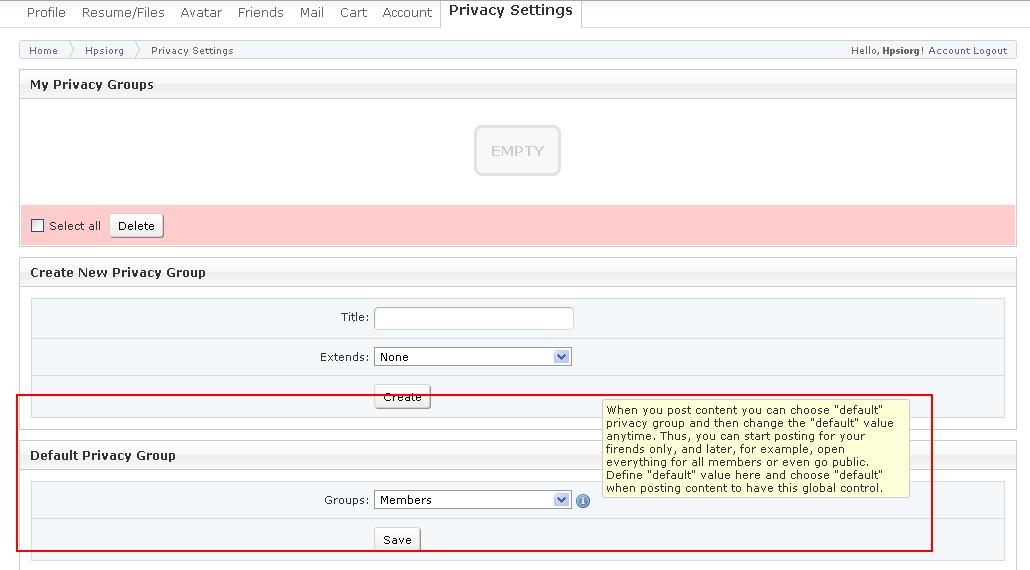Click the Create button
This screenshot has width=1030, height=570.
pos(402,397)
